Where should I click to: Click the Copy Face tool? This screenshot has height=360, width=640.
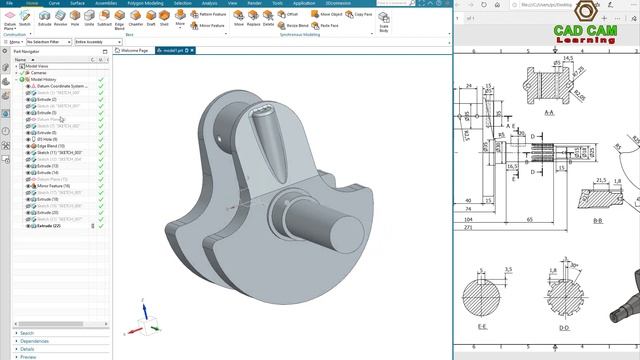tap(359, 14)
